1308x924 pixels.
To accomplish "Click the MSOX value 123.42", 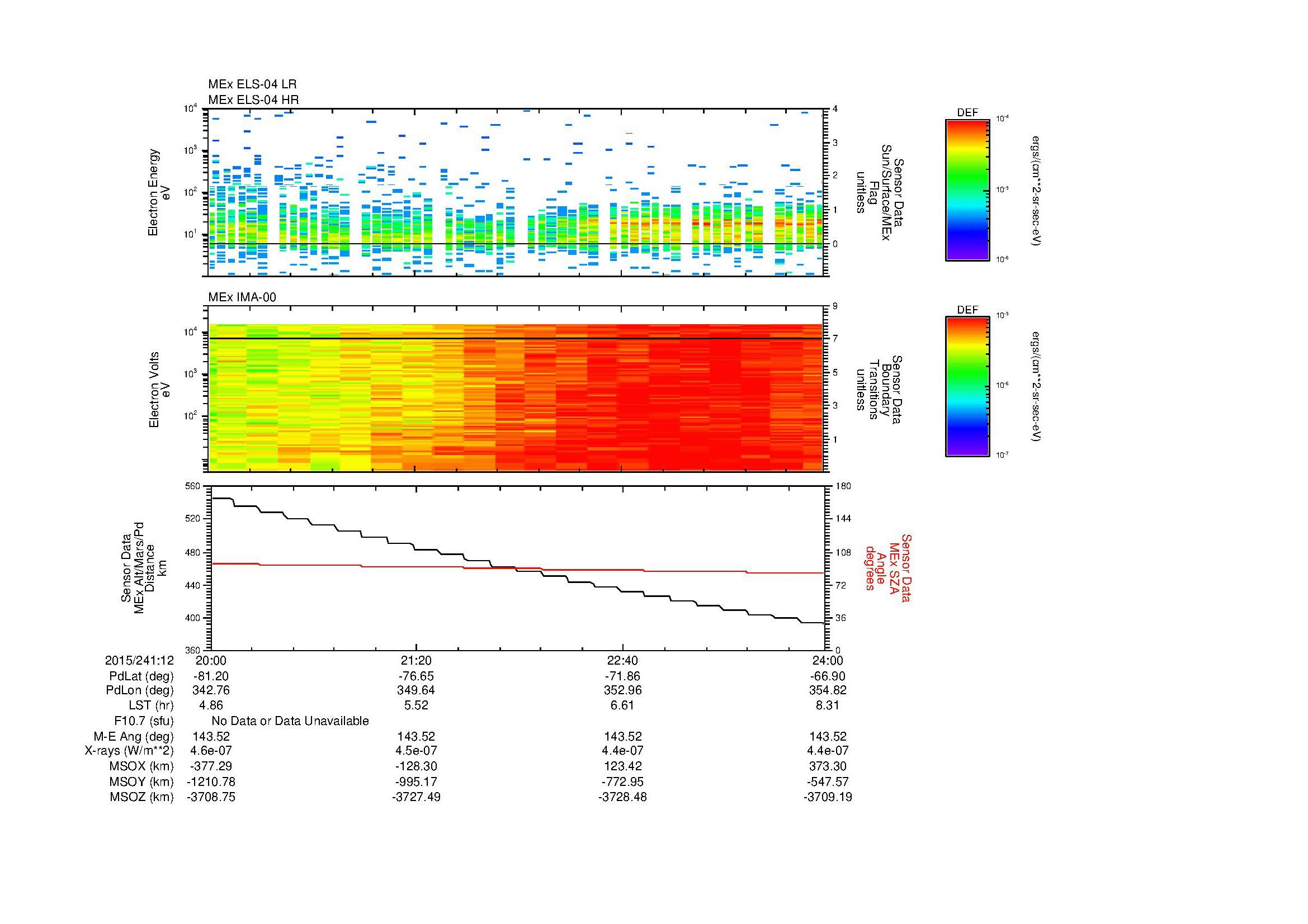I will click(x=622, y=766).
